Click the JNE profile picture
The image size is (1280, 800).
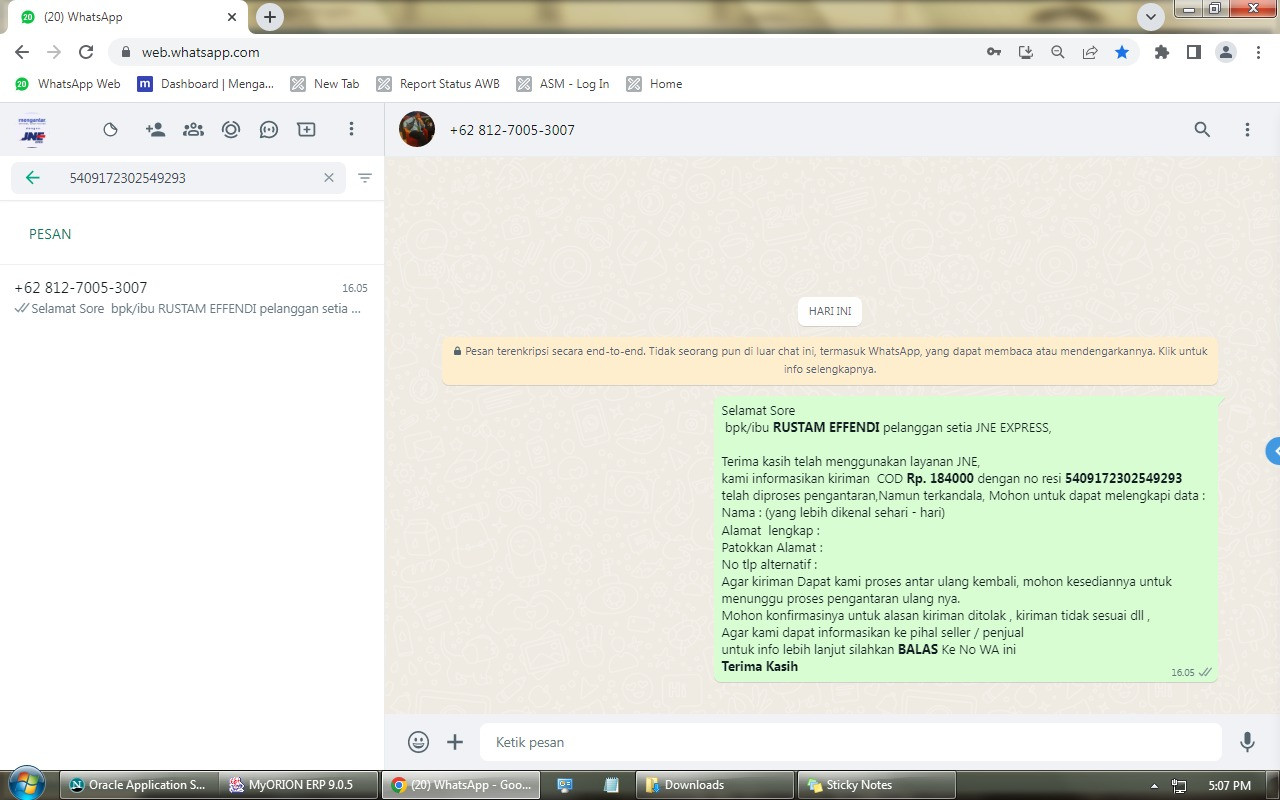tap(33, 130)
